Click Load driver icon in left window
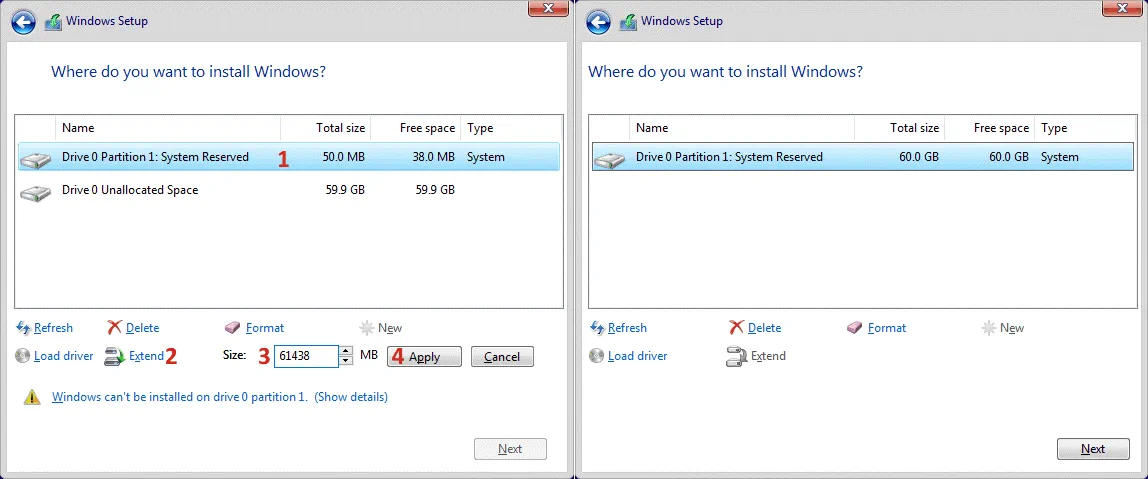Image resolution: width=1148 pixels, height=479 pixels. point(24,356)
